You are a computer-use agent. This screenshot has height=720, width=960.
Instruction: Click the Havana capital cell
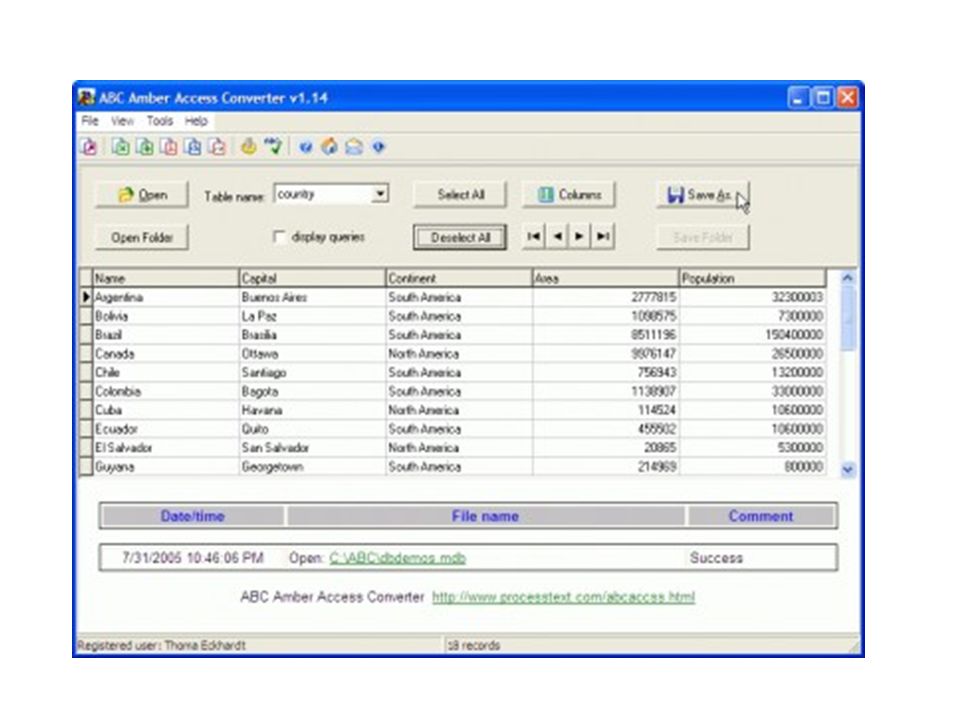[312, 410]
